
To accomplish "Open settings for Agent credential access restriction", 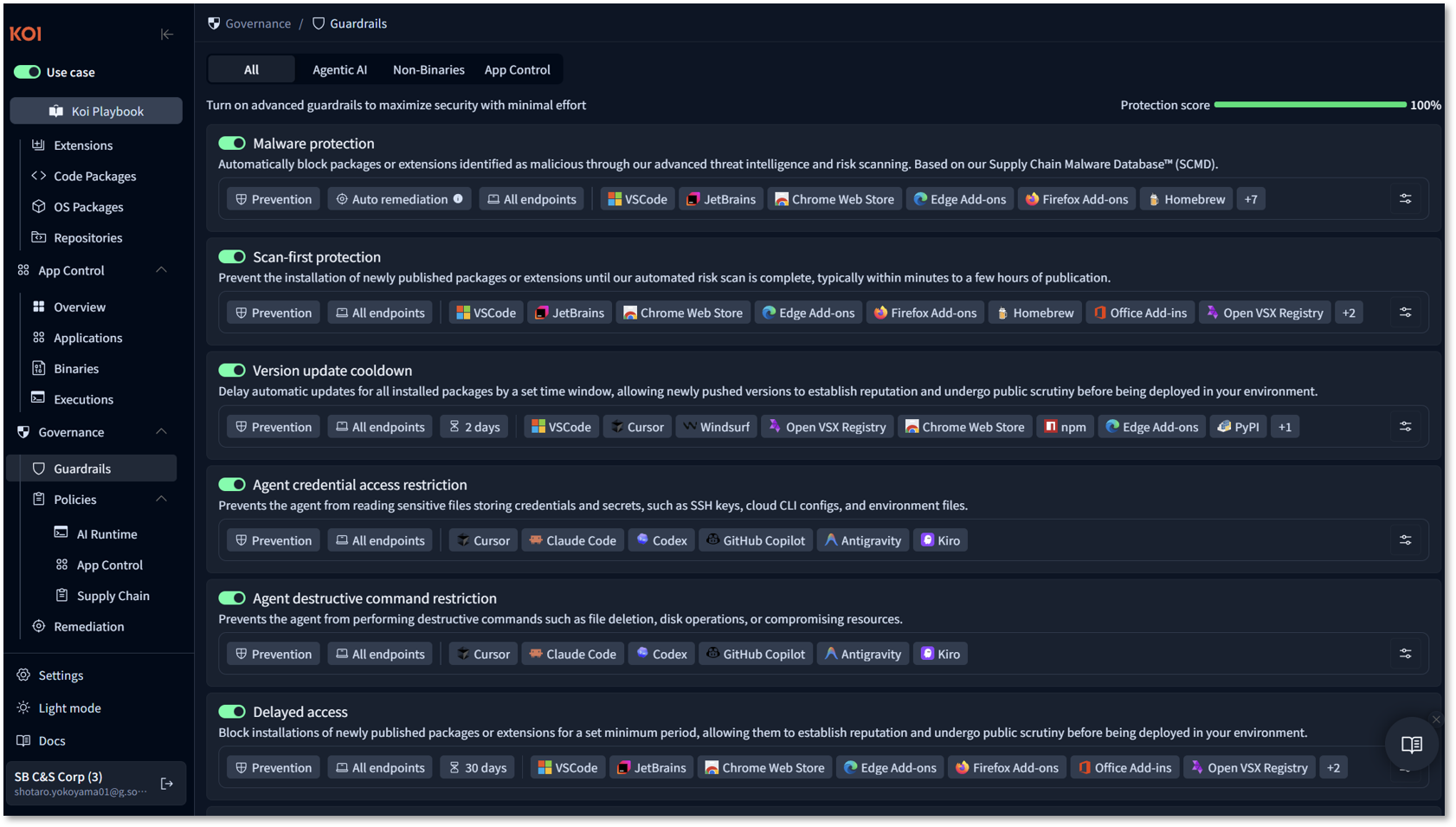I will [x=1406, y=540].
